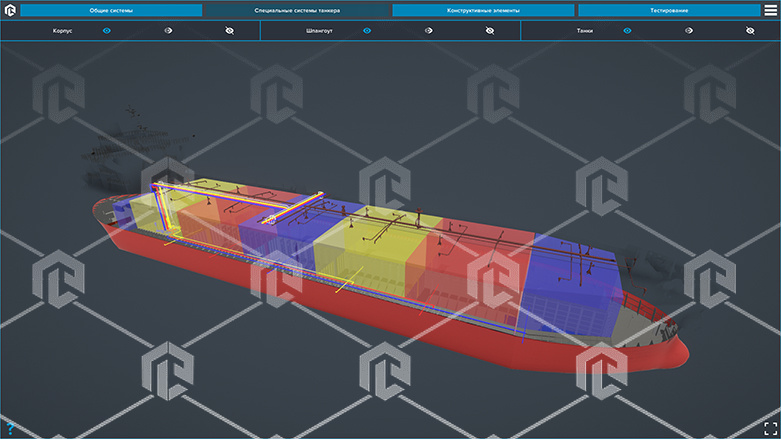Click the Танки label
781x439 pixels.
click(x=585, y=31)
